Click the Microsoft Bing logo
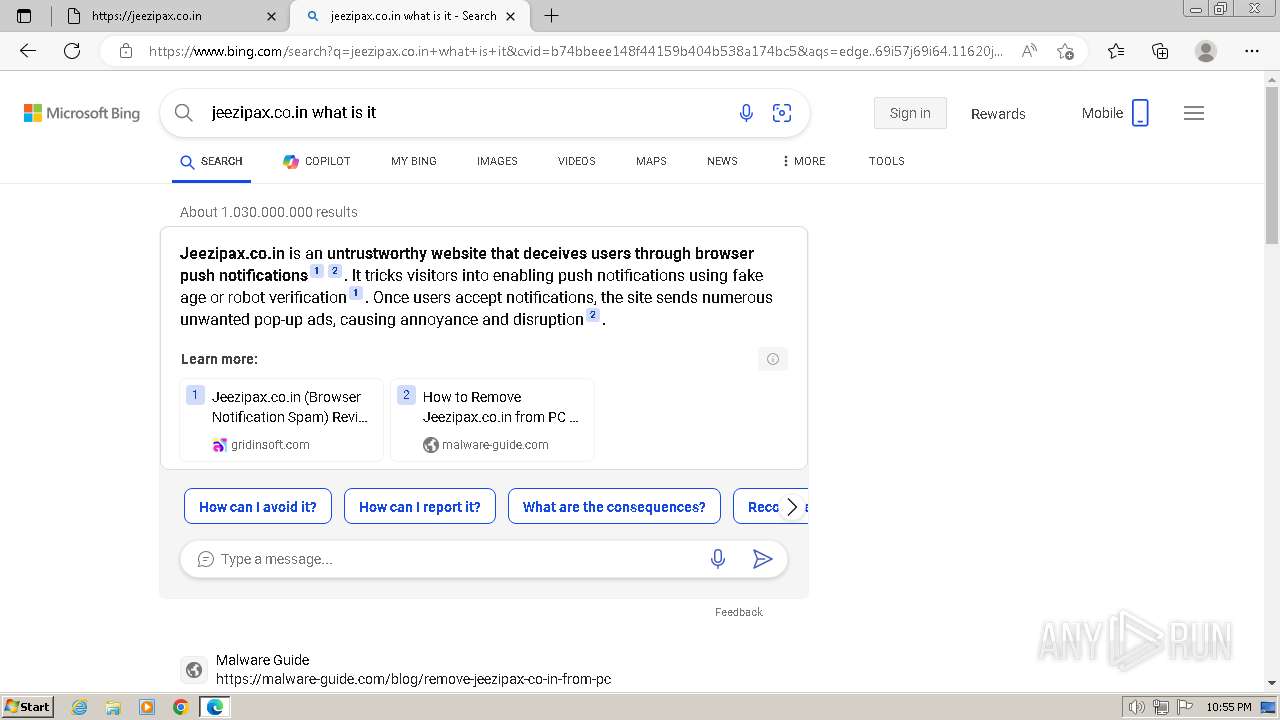Image resolution: width=1280 pixels, height=720 pixels. 82,113
